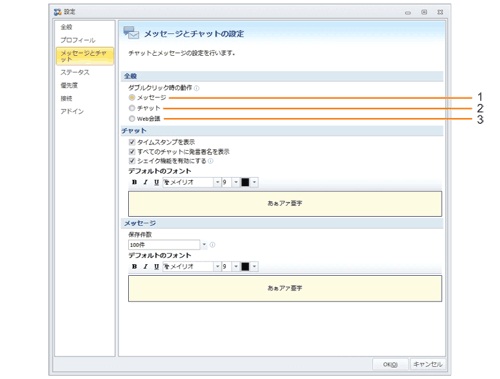Toggle the シェイク機能を有効にする checkbox
Image resolution: width=500 pixels, height=379 pixels.
coord(132,161)
